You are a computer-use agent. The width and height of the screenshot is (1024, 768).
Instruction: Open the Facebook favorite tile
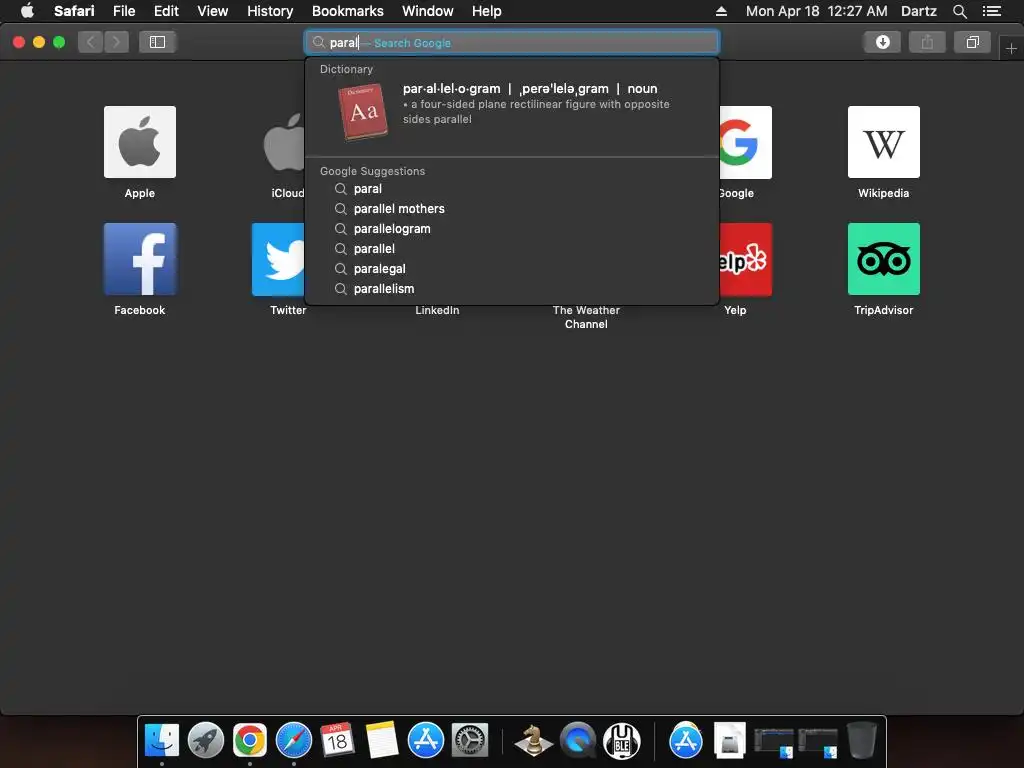pos(140,259)
